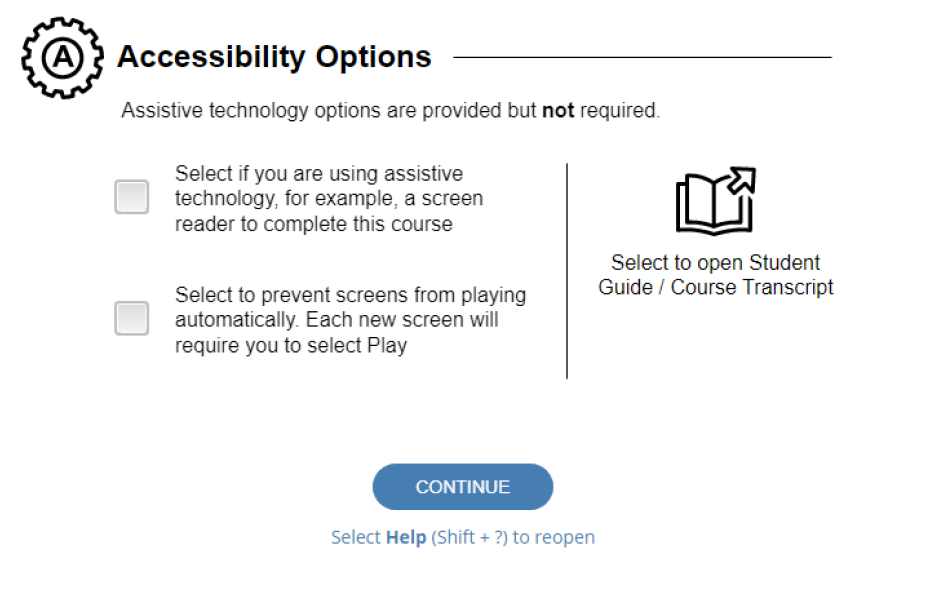Tick the prevent automatic playing checkbox
Image resolution: width=936 pixels, height=595 pixels.
tap(132, 318)
